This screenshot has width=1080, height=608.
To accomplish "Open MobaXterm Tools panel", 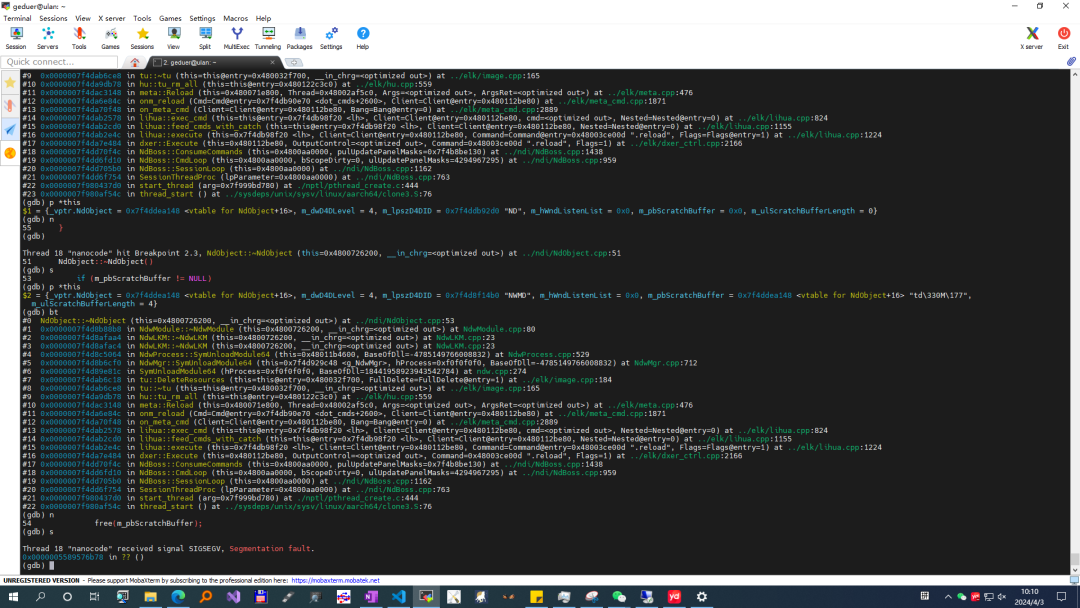I will (79, 38).
